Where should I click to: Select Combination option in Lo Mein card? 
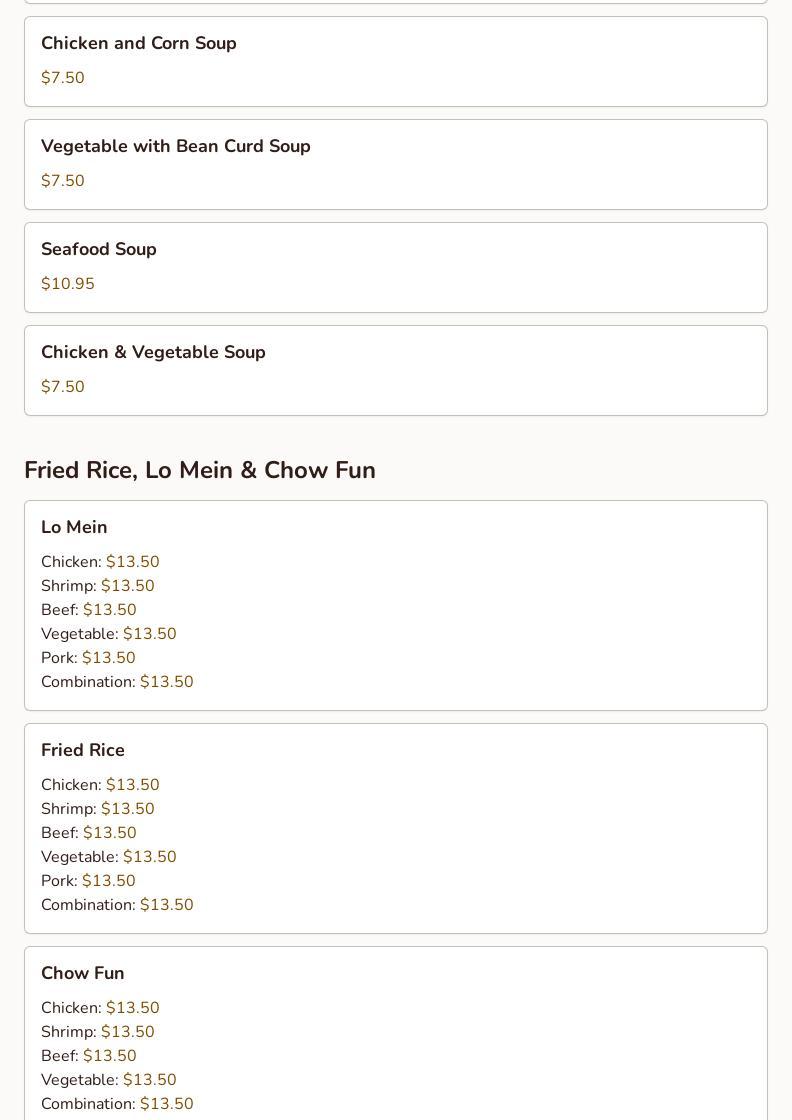(117, 682)
